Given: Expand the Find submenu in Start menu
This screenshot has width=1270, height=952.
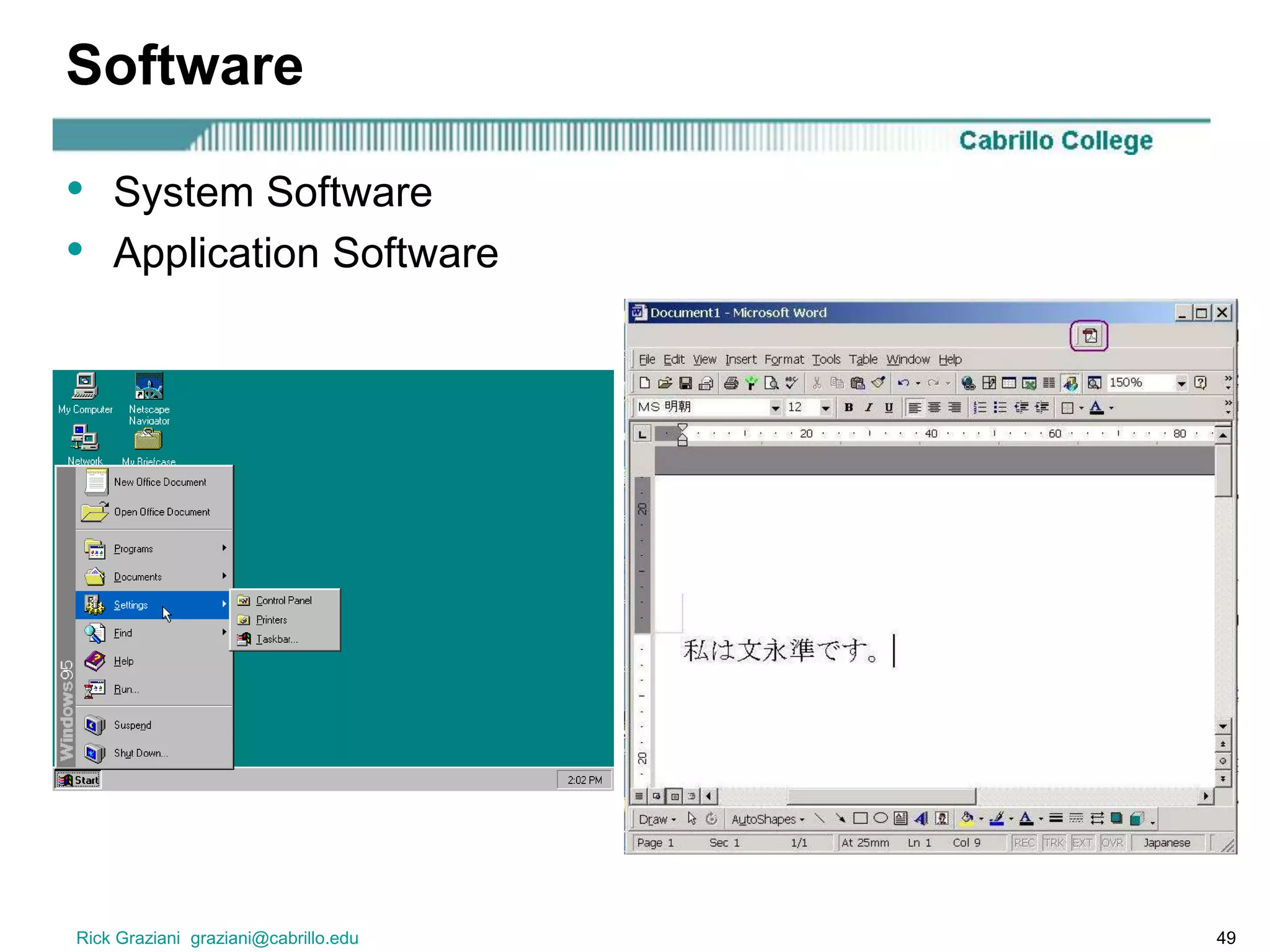Looking at the screenshot, I should tap(154, 633).
